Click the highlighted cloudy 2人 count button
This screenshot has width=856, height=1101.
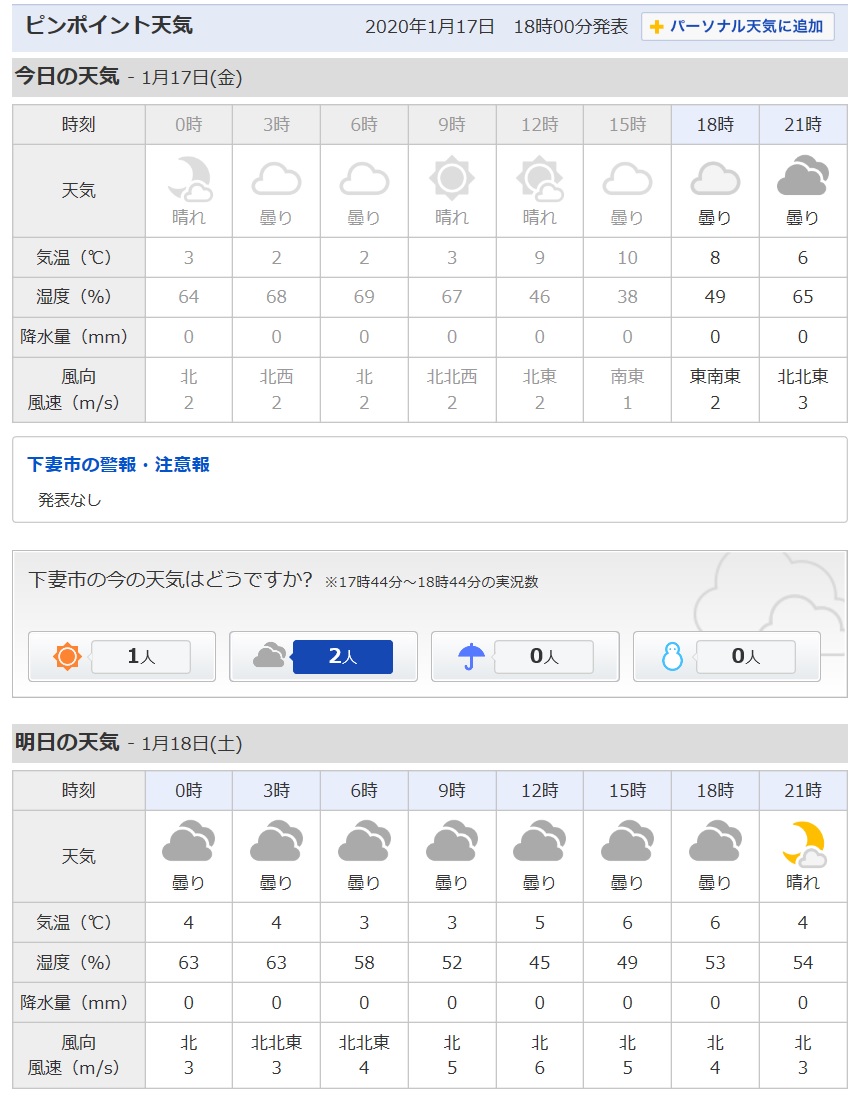pos(342,657)
